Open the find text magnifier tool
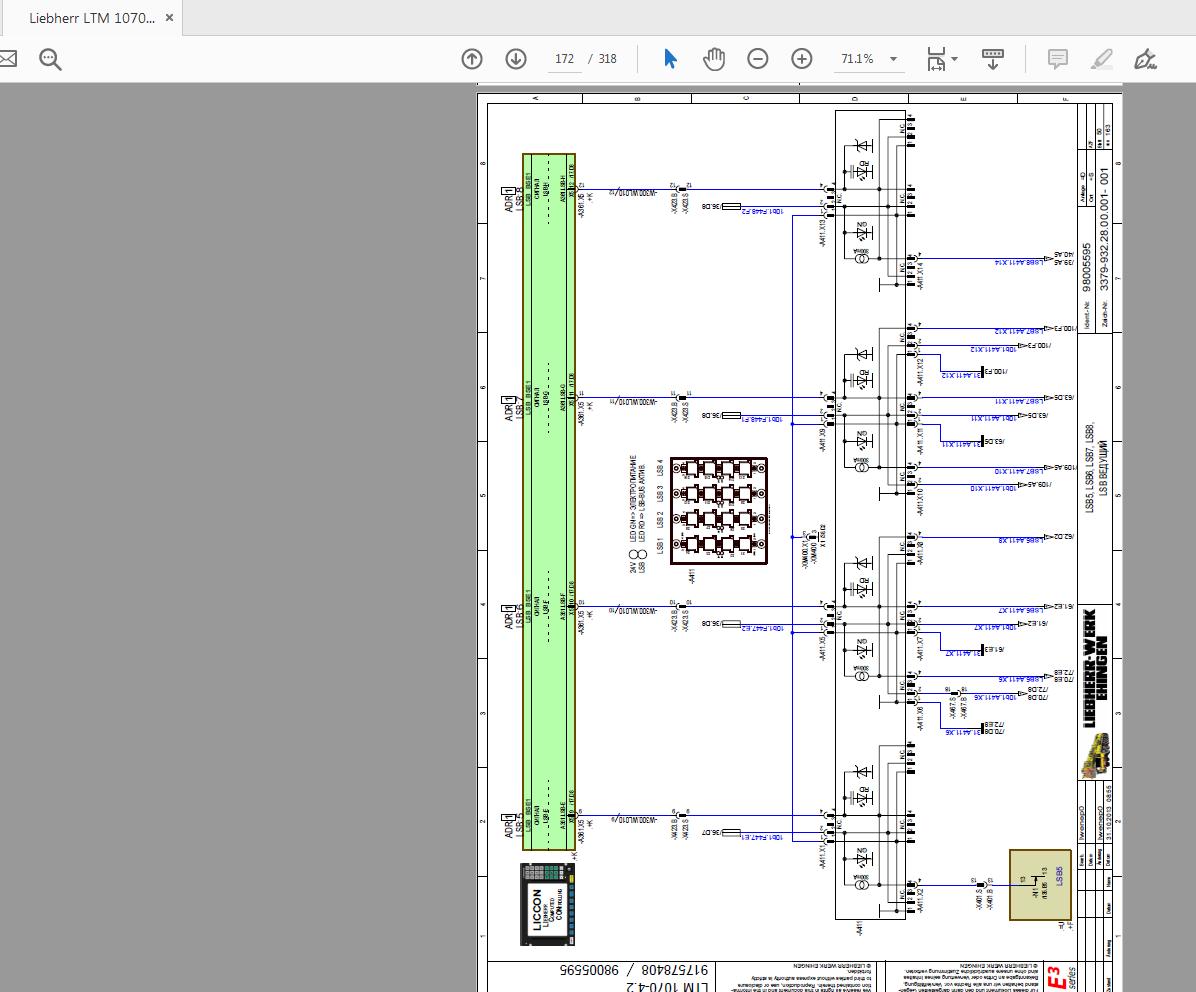The image size is (1196, 992). (x=50, y=59)
